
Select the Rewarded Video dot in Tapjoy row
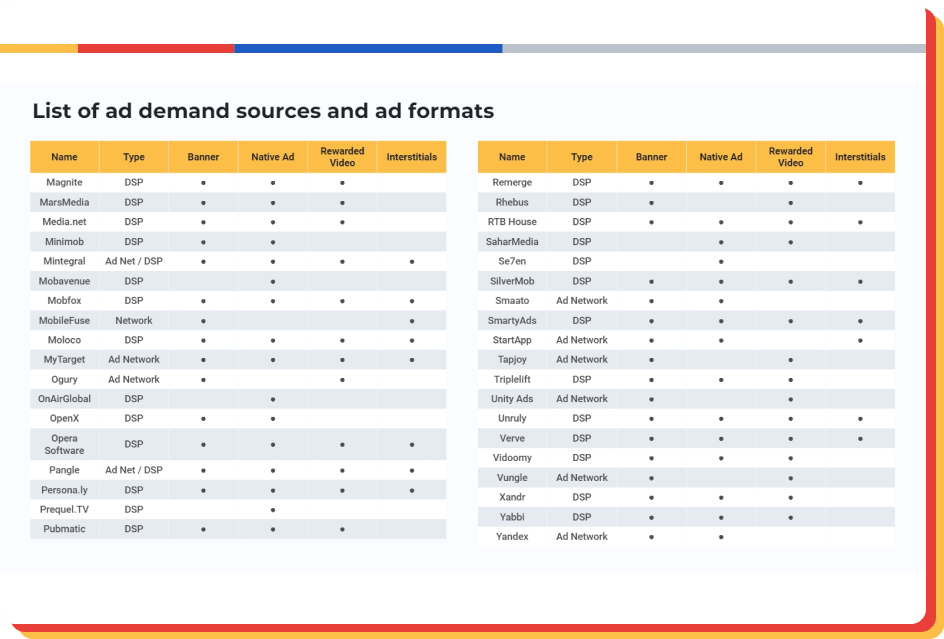[x=790, y=360]
